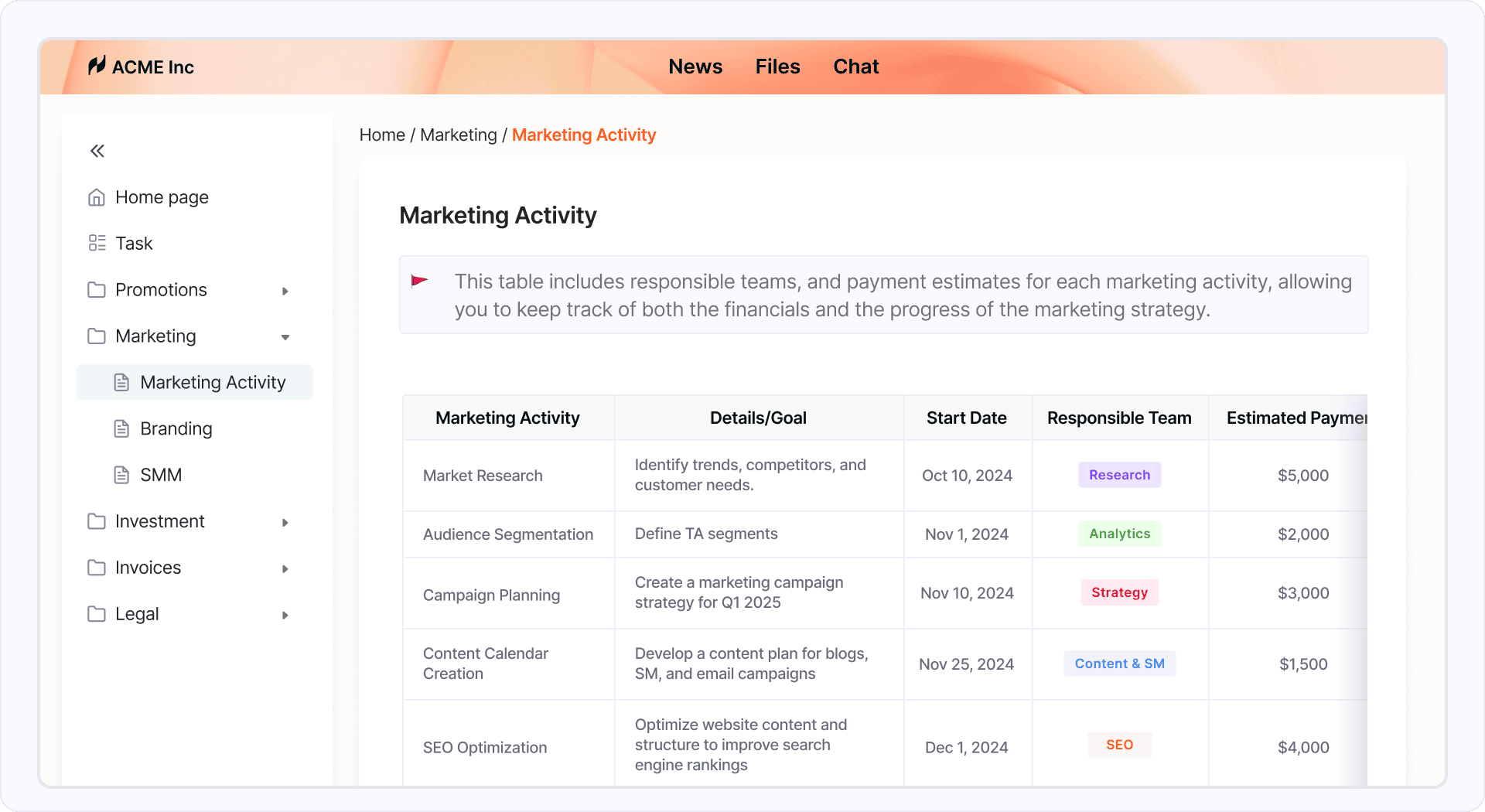Click the ACME Inc logo icon
This screenshot has height=812, width=1485.
point(97,67)
